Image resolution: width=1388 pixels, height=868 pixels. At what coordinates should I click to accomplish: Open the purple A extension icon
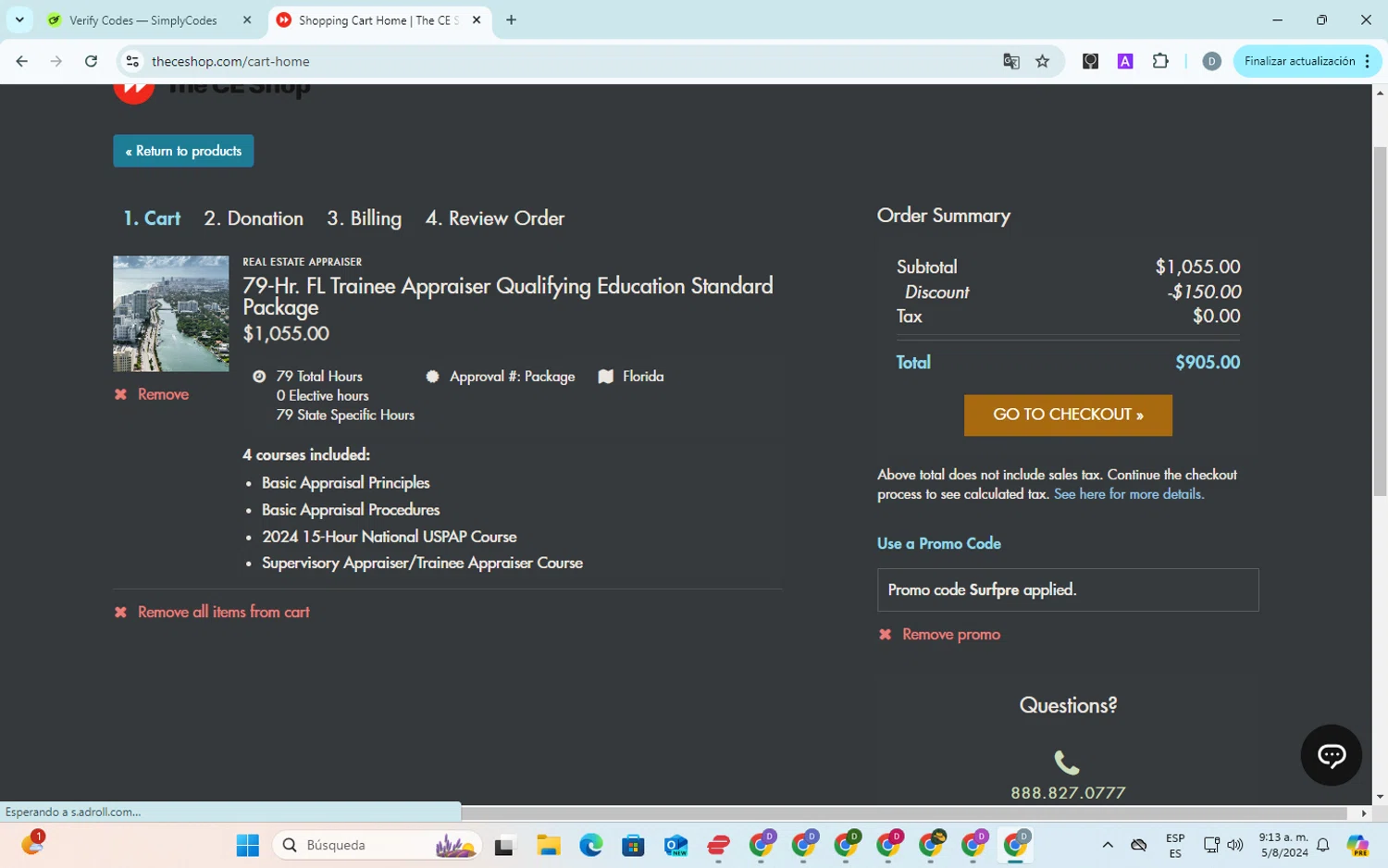[1125, 61]
